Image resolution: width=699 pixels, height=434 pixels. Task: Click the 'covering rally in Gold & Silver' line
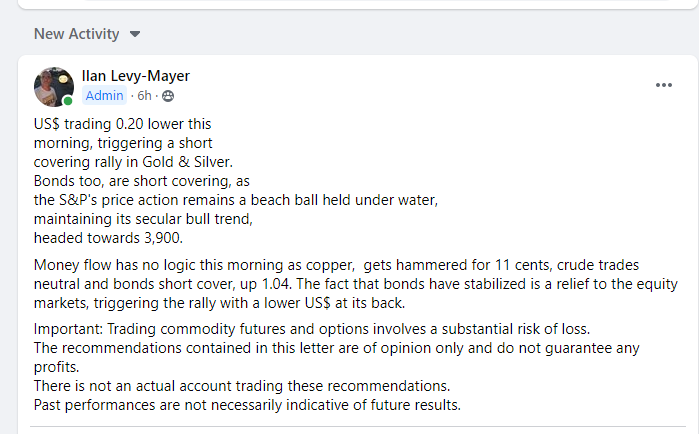coord(133,162)
